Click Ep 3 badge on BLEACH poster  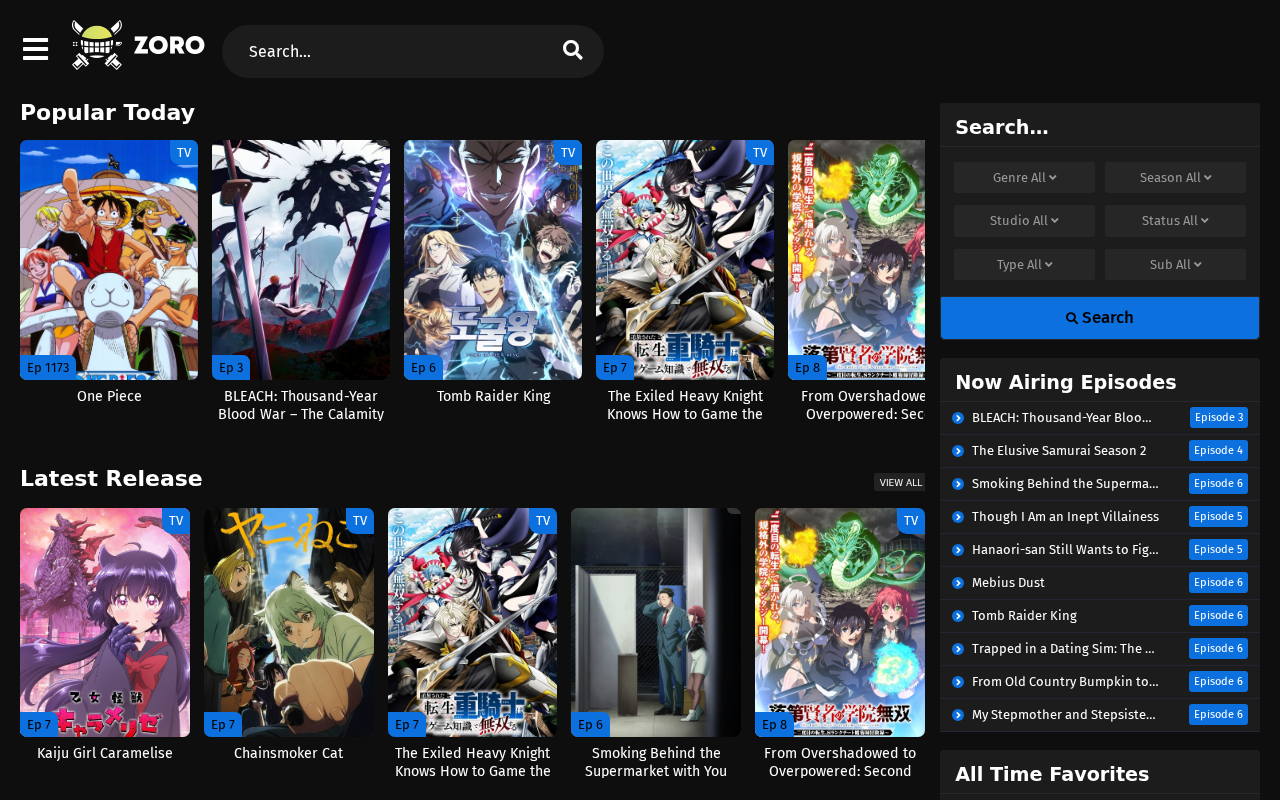click(x=231, y=368)
